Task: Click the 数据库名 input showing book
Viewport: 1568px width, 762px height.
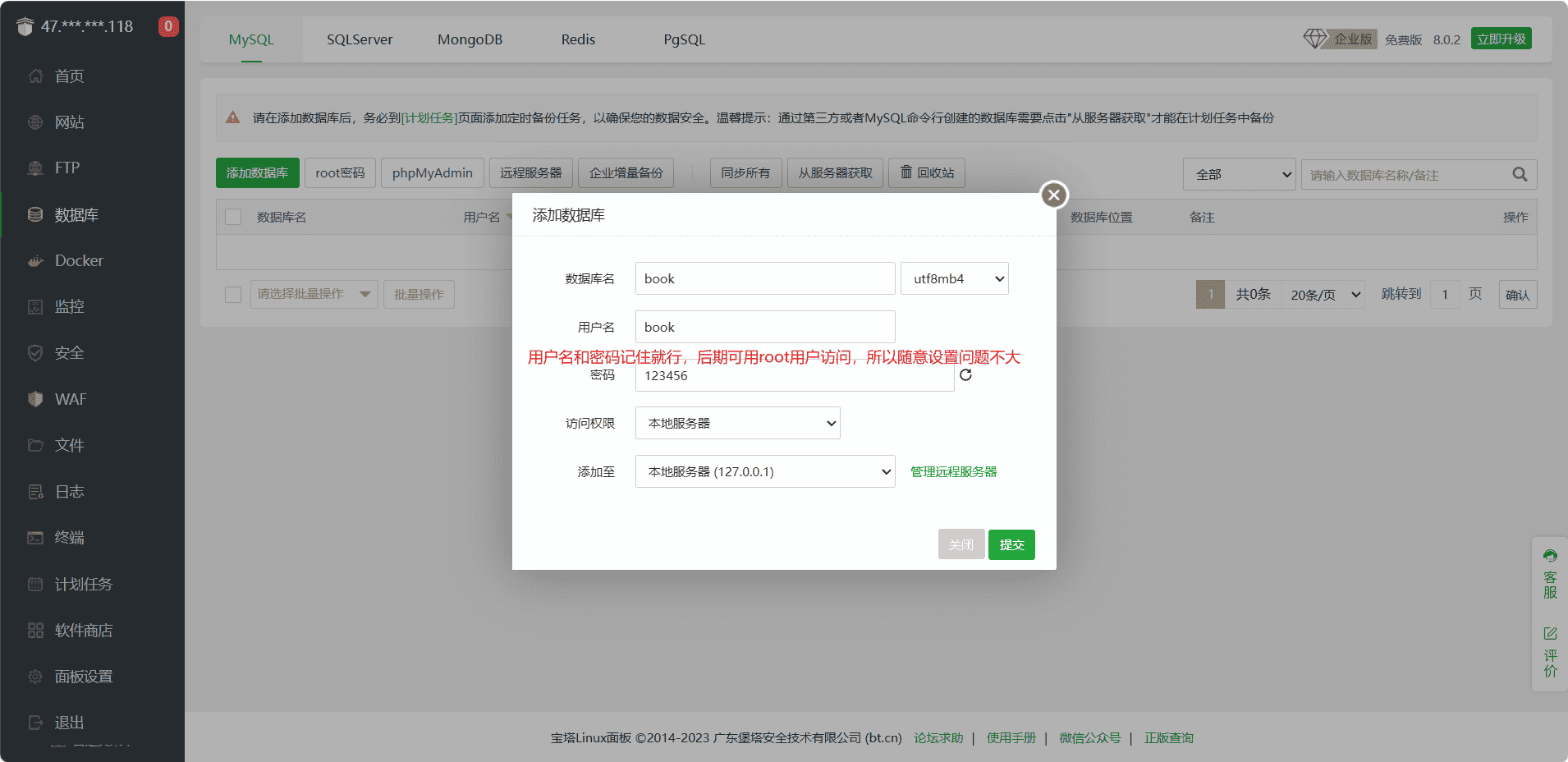Action: tap(764, 278)
